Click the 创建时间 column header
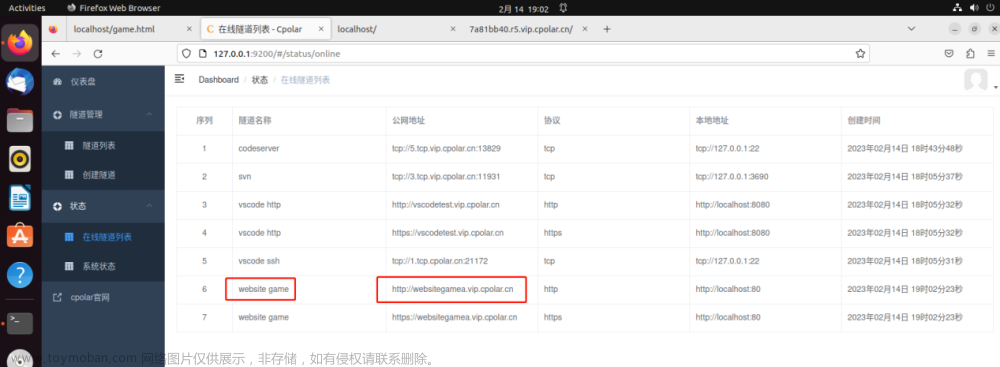 [864, 120]
